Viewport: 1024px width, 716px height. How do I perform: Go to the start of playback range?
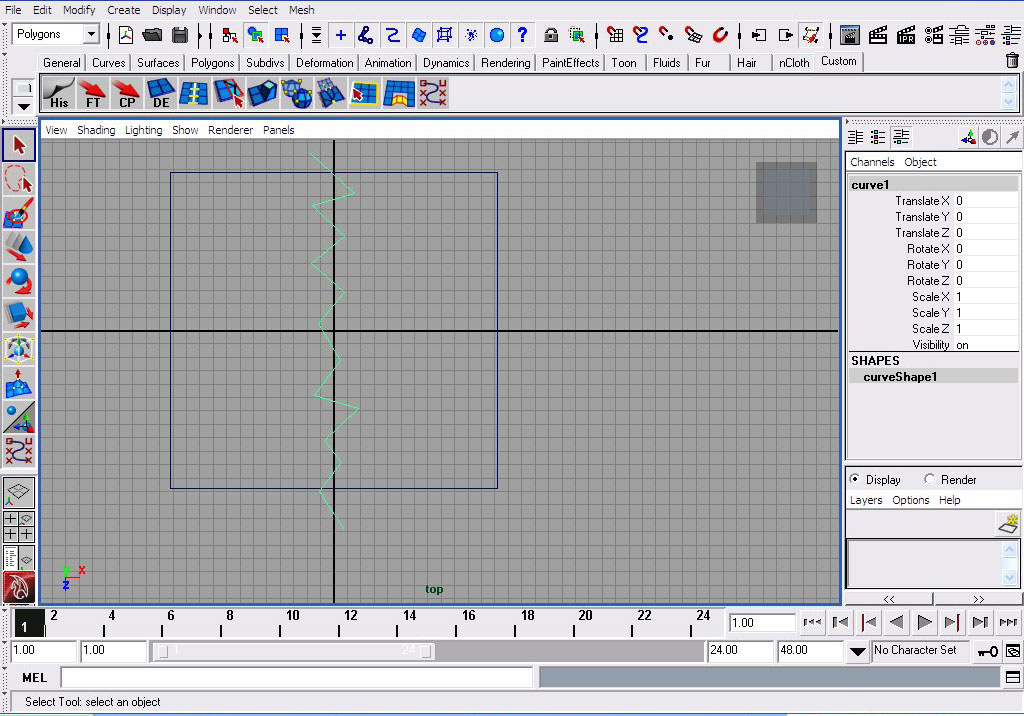(812, 623)
